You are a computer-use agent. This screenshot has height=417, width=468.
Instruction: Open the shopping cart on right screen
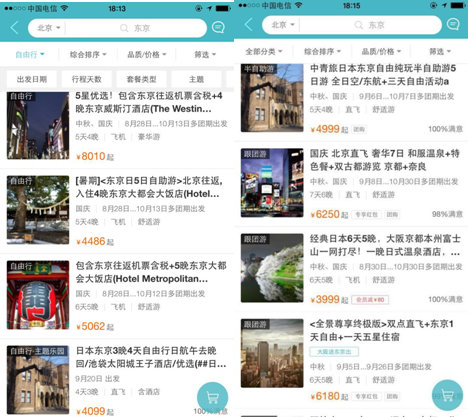coord(447,395)
